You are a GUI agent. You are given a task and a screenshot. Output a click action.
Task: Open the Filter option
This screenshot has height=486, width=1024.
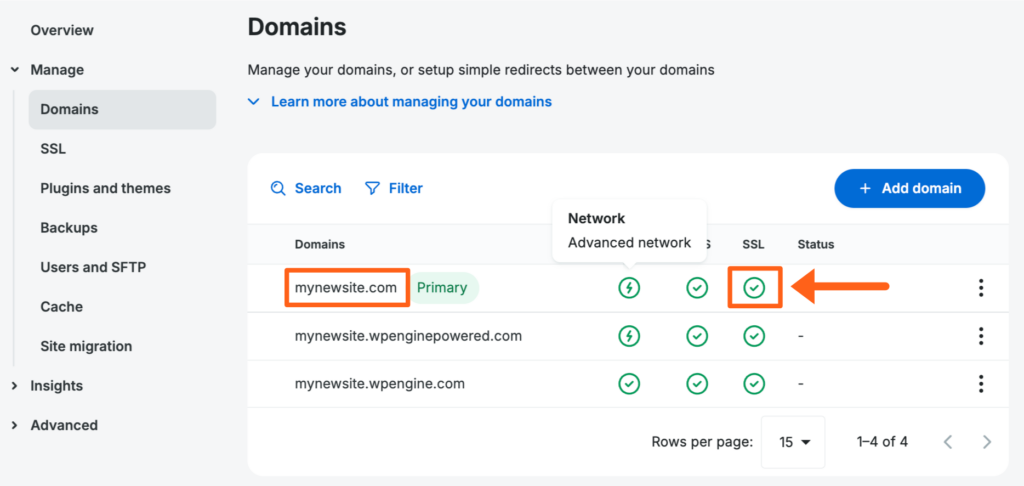[394, 188]
